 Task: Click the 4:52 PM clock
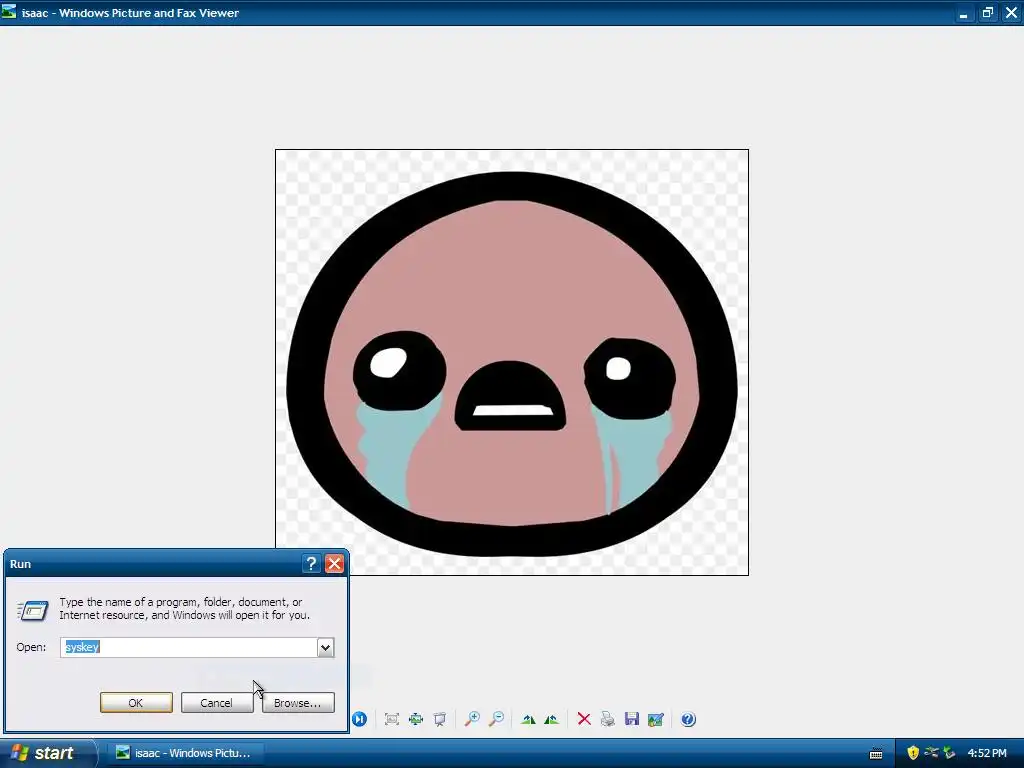(x=987, y=753)
